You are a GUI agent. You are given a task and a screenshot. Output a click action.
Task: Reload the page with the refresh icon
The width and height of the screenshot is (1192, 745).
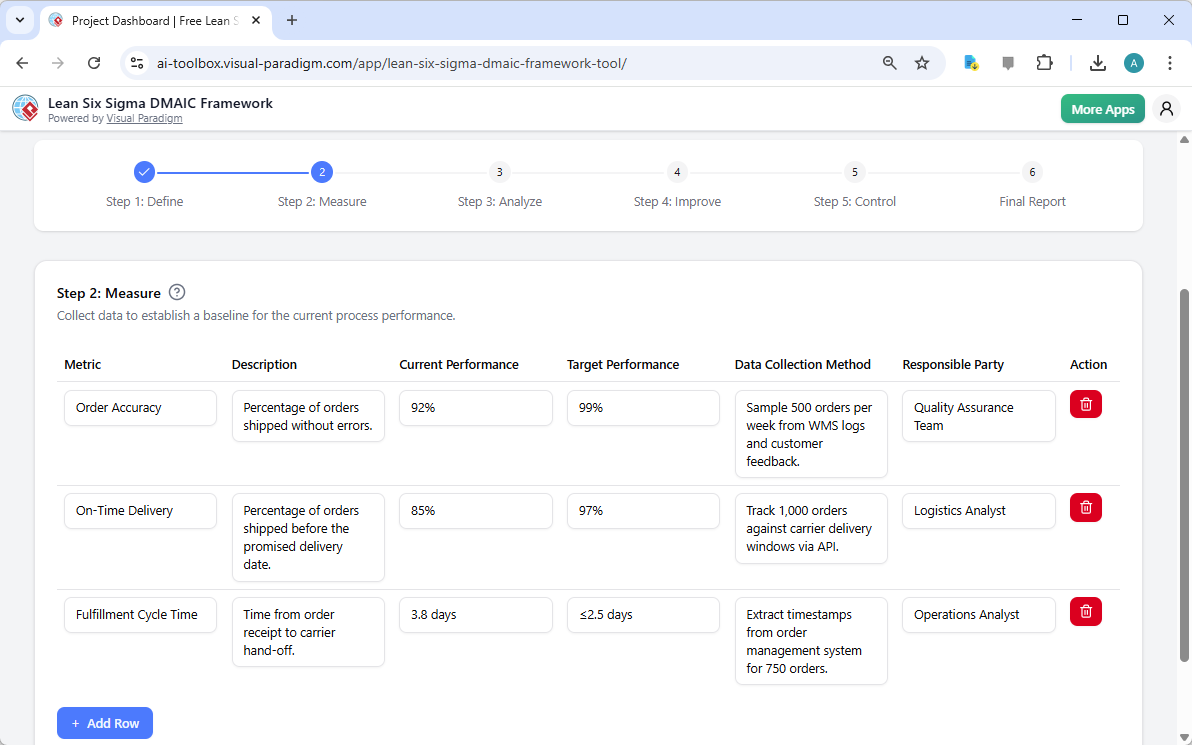coord(94,62)
